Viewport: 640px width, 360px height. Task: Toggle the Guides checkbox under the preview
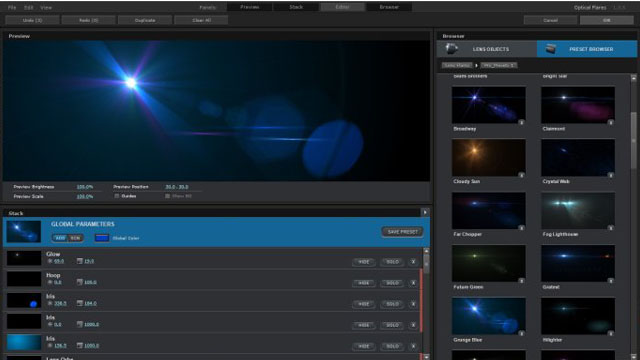[117, 196]
